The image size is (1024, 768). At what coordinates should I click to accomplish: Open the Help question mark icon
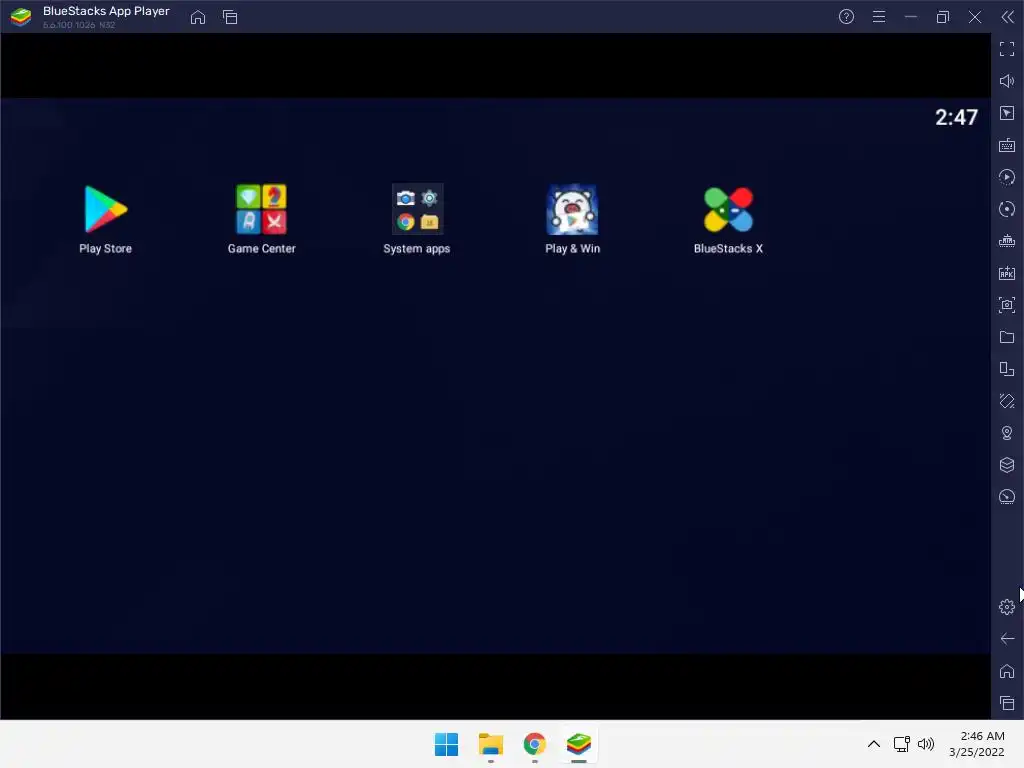click(846, 17)
